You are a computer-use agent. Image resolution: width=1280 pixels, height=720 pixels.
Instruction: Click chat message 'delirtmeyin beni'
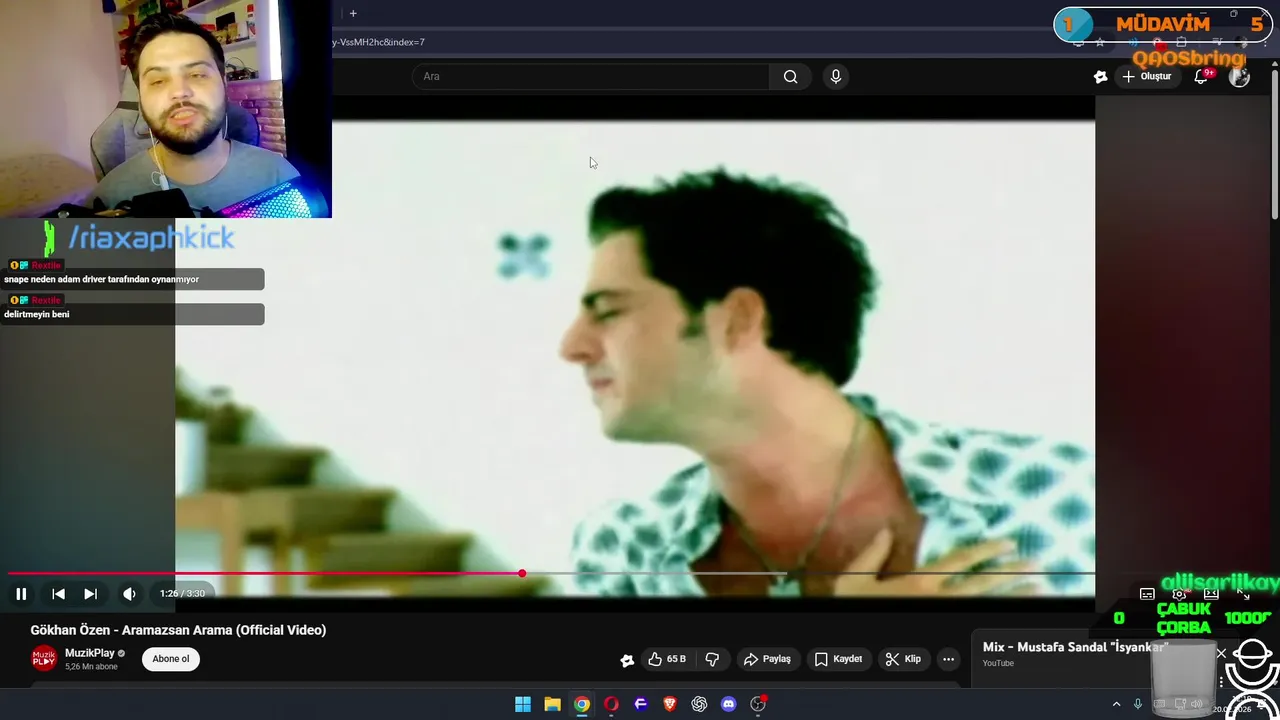pos(37,314)
